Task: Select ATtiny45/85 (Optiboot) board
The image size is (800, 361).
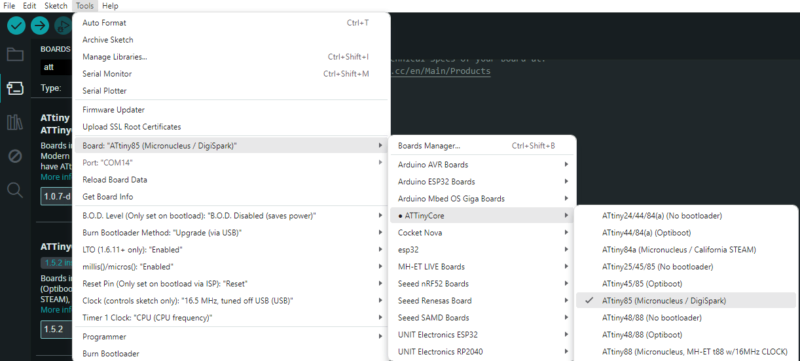Action: [x=686, y=283]
